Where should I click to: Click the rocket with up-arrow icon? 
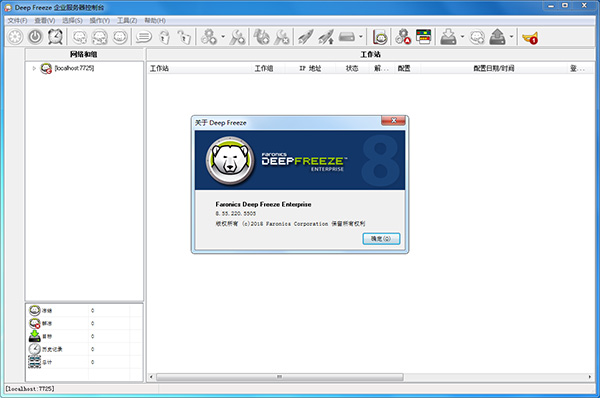coord(326,37)
